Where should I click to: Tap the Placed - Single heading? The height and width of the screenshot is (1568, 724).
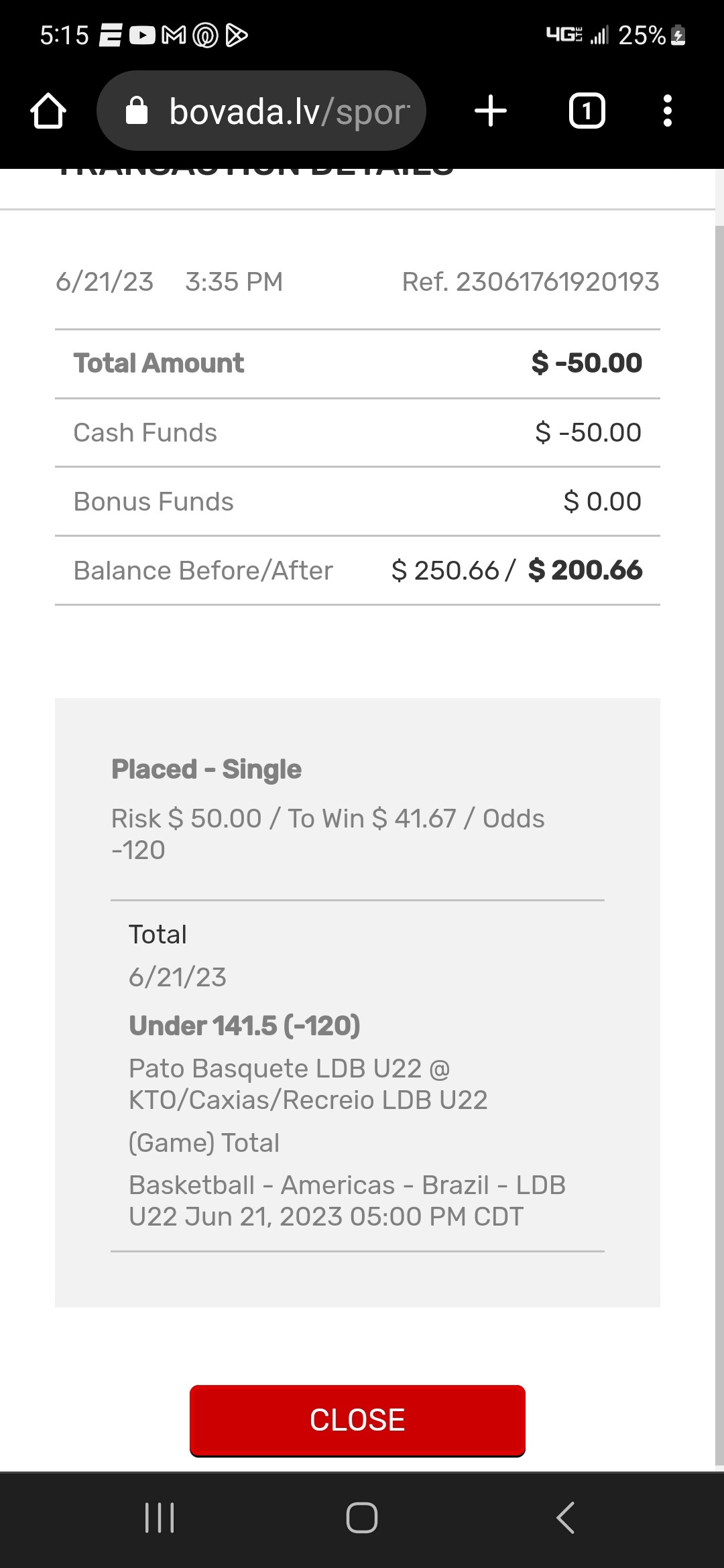coord(206,769)
